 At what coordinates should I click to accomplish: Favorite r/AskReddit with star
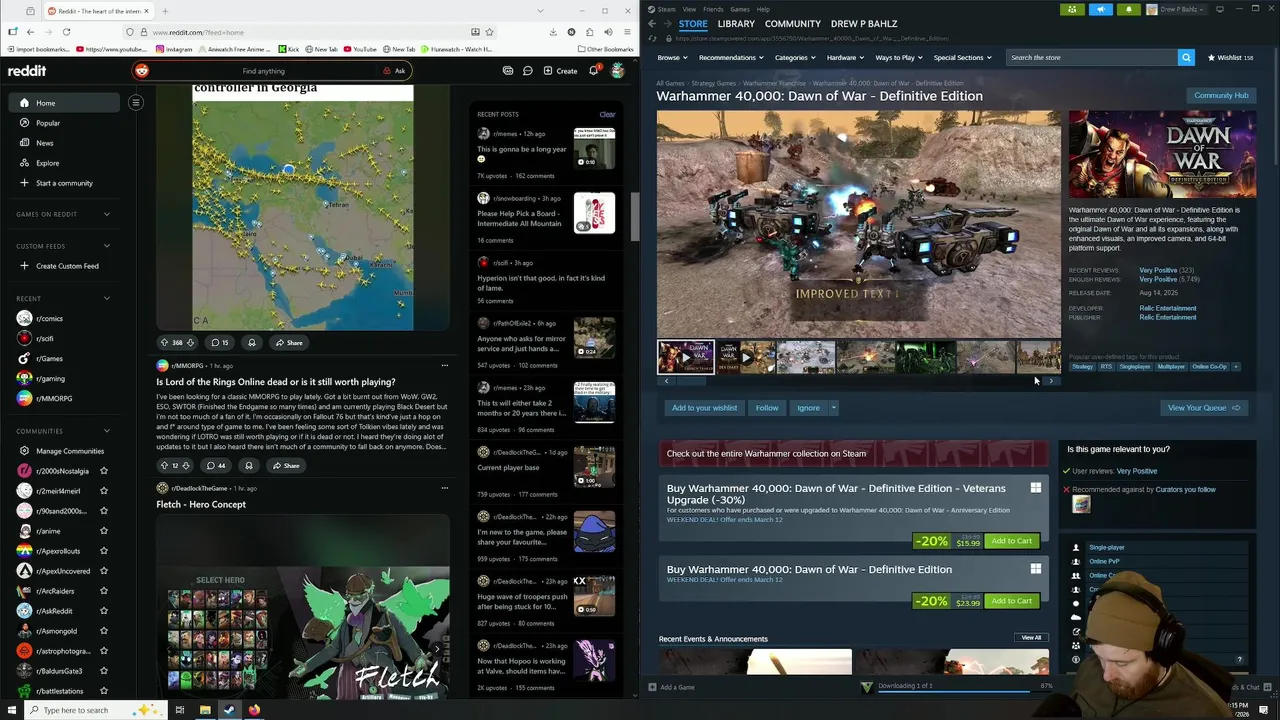(104, 611)
